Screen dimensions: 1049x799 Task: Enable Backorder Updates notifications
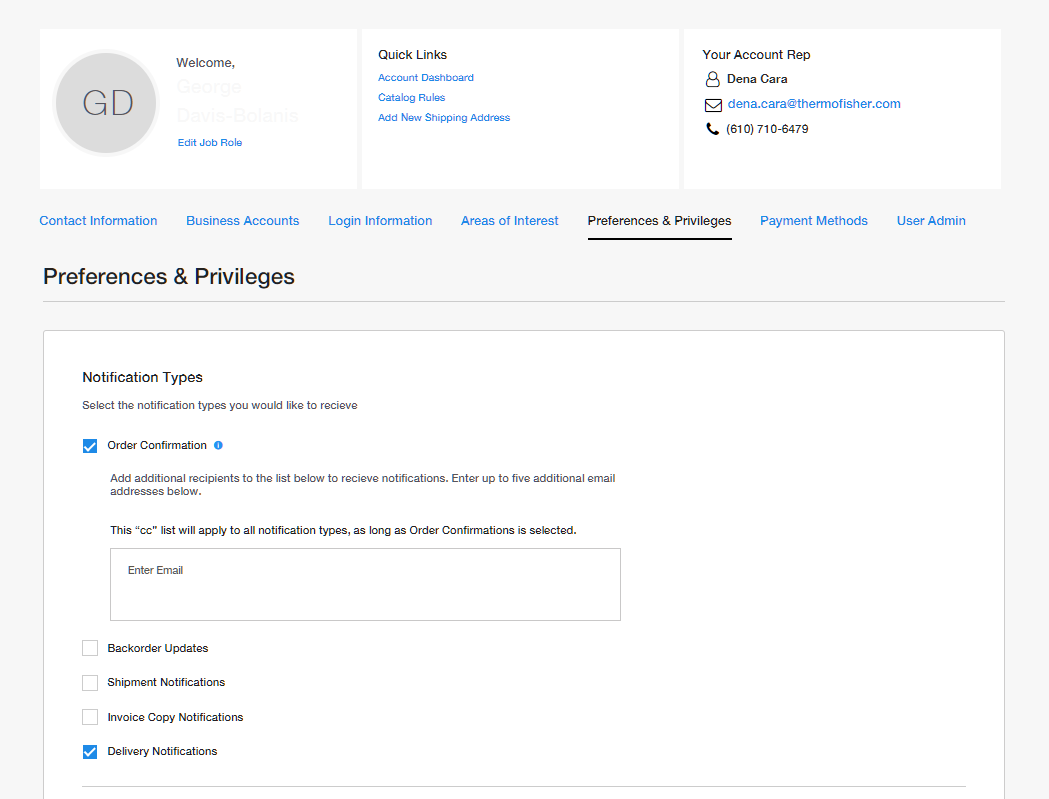pyautogui.click(x=90, y=648)
